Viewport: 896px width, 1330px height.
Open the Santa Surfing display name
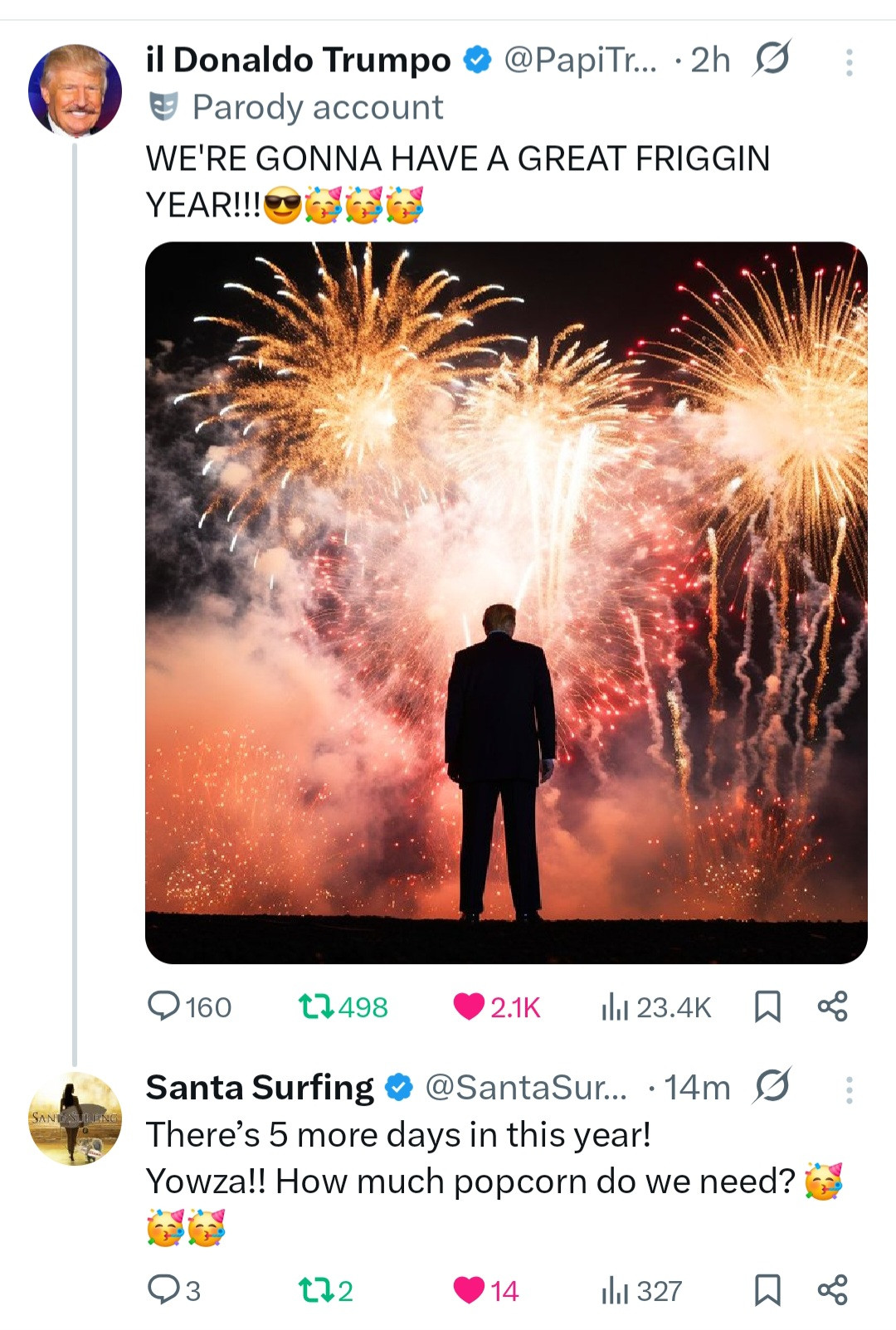click(x=260, y=1087)
